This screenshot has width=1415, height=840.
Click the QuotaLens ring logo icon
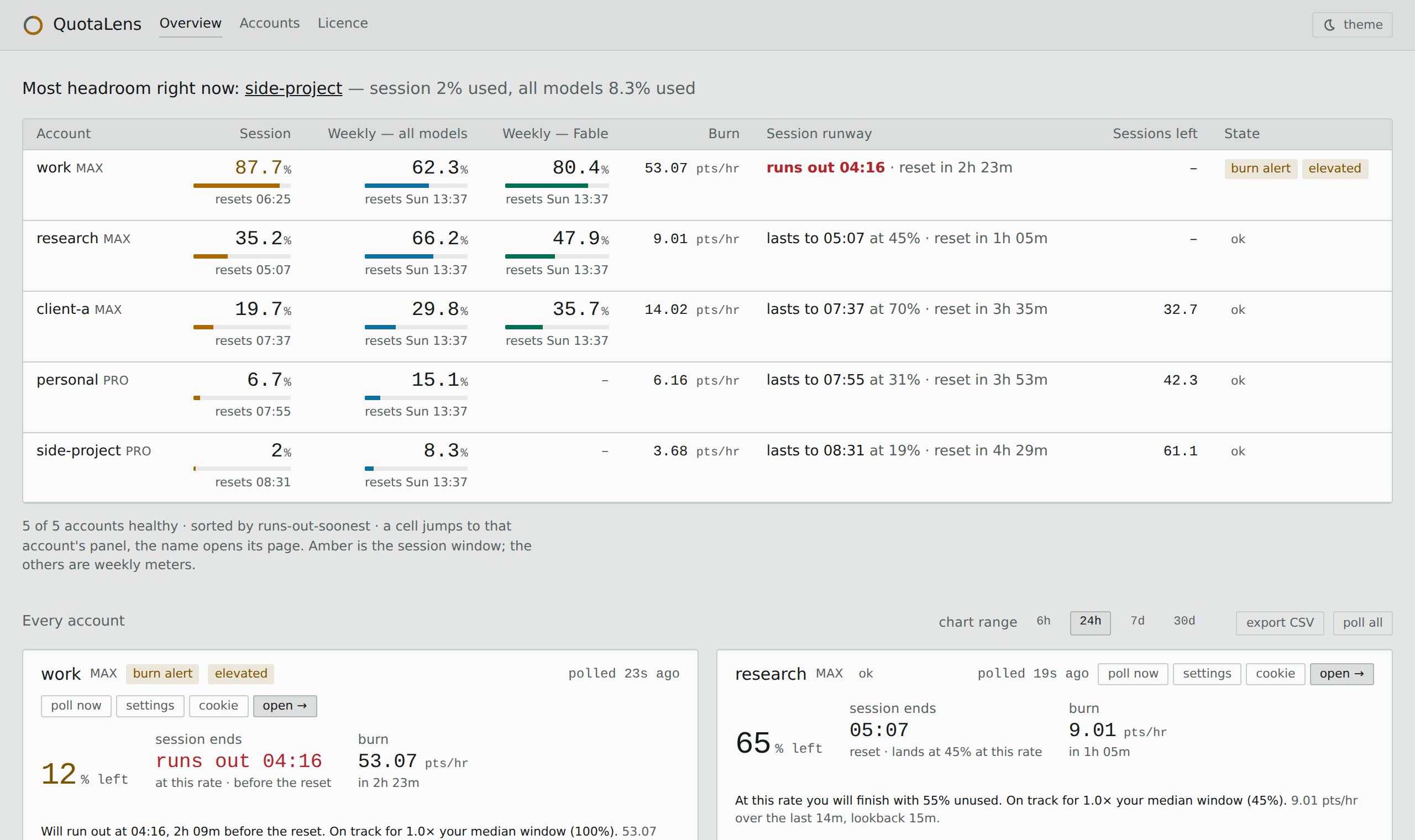click(x=33, y=25)
